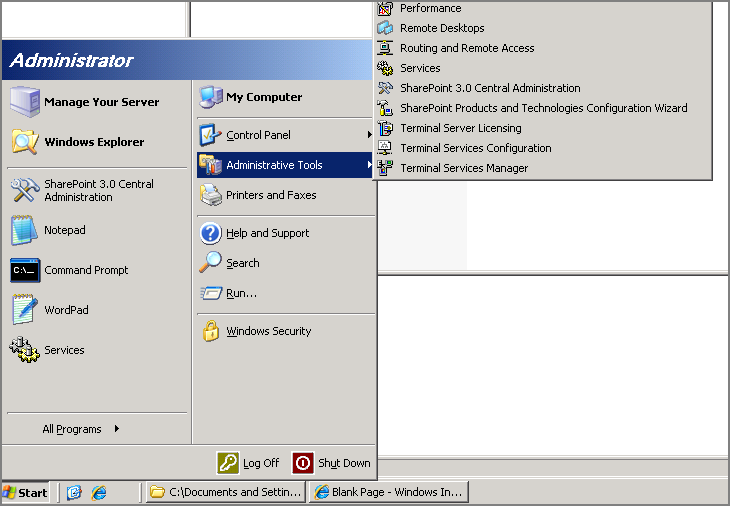Open SharePoint Products and Technologies Configuration Wizard
This screenshot has width=730, height=506.
543,108
